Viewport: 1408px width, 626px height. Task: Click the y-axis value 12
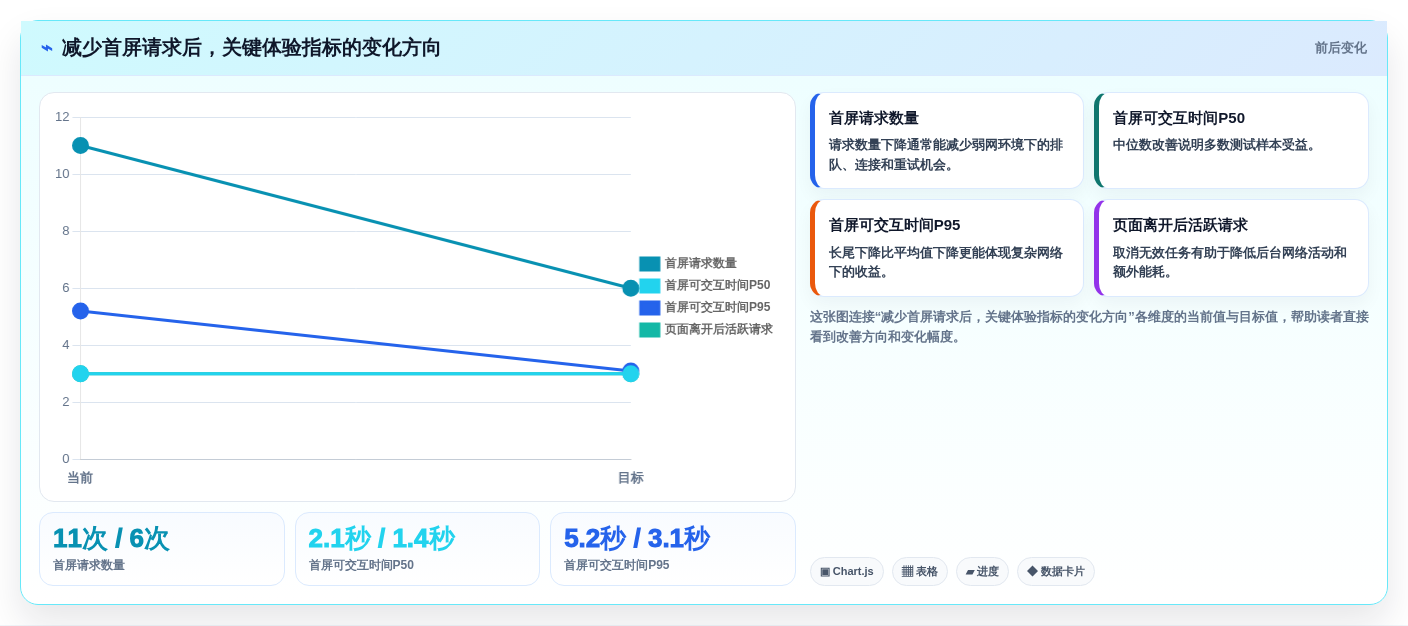pyautogui.click(x=62, y=117)
